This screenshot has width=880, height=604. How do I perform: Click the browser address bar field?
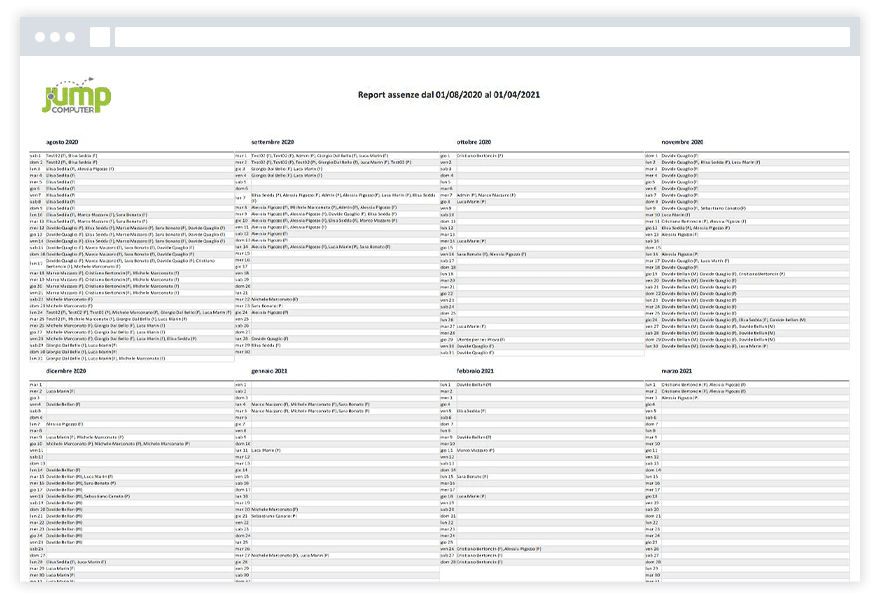click(482, 37)
